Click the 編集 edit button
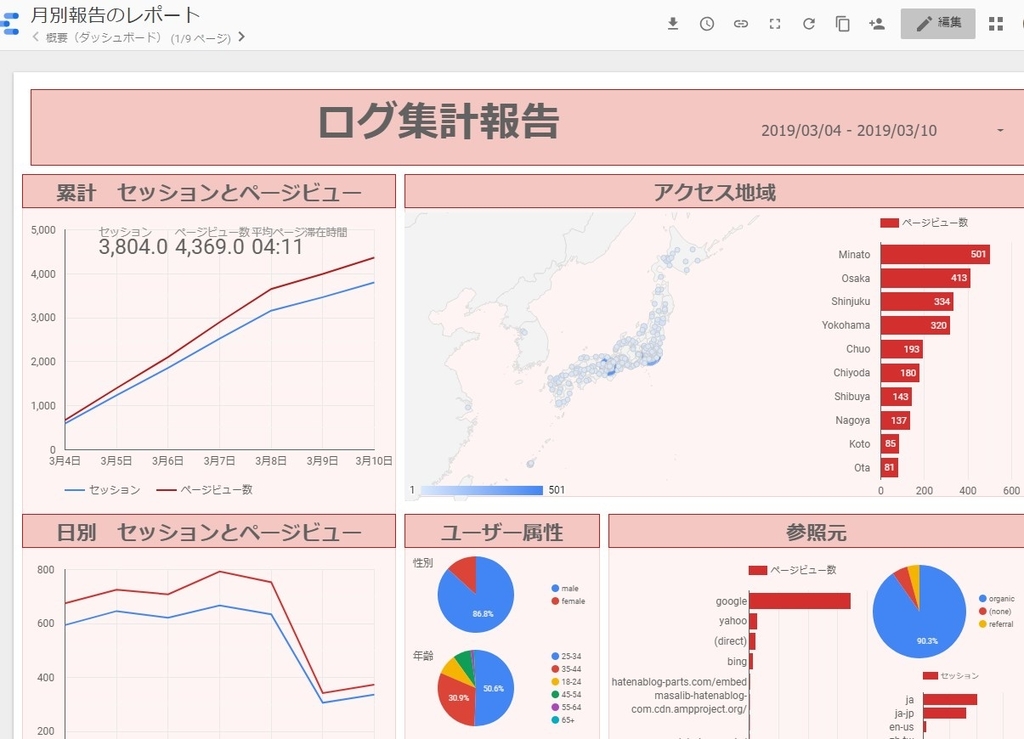1024x739 pixels. pos(937,23)
